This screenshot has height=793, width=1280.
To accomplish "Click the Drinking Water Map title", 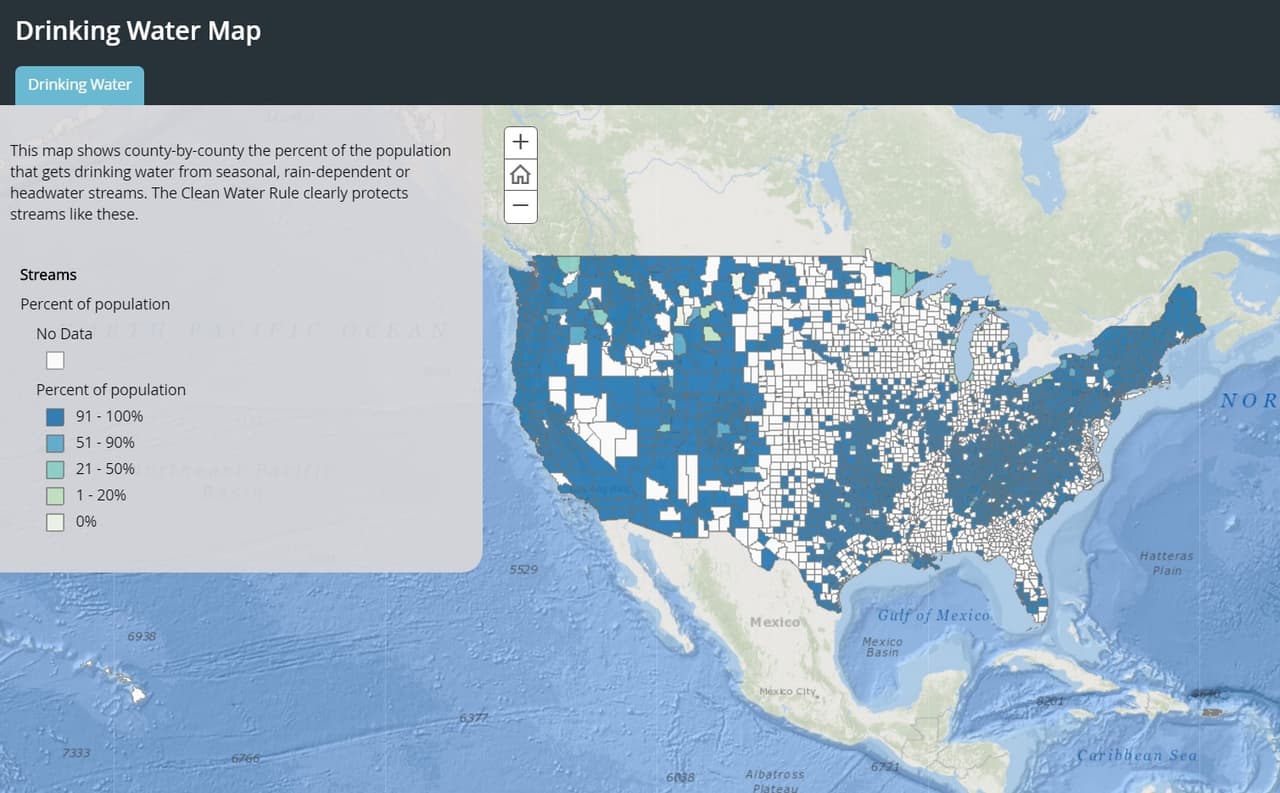I will [x=138, y=31].
